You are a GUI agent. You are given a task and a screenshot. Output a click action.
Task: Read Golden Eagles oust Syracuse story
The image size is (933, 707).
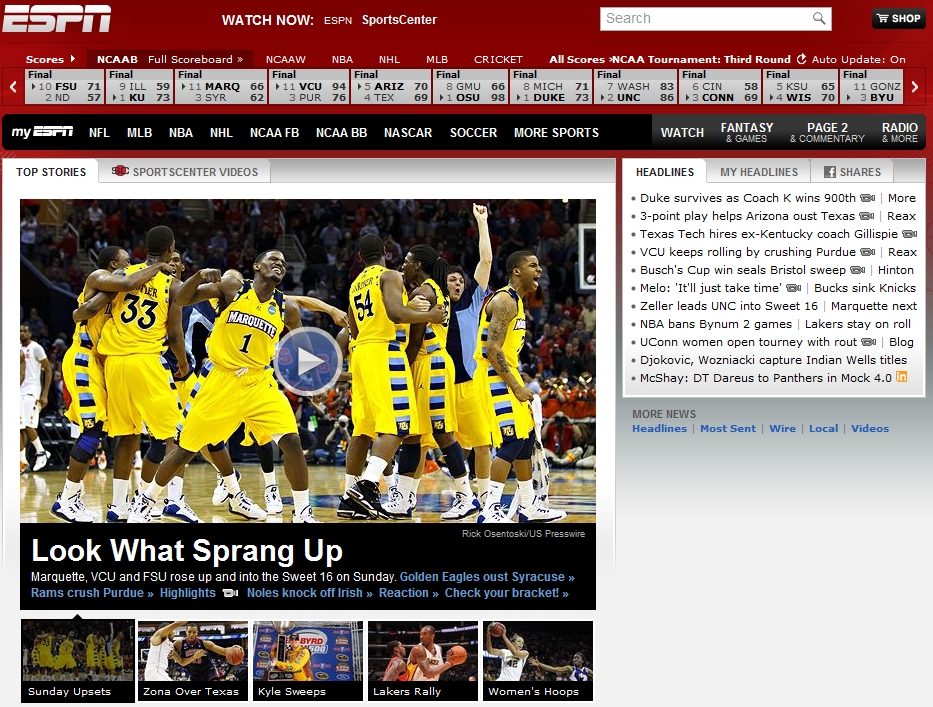pyautogui.click(x=487, y=577)
